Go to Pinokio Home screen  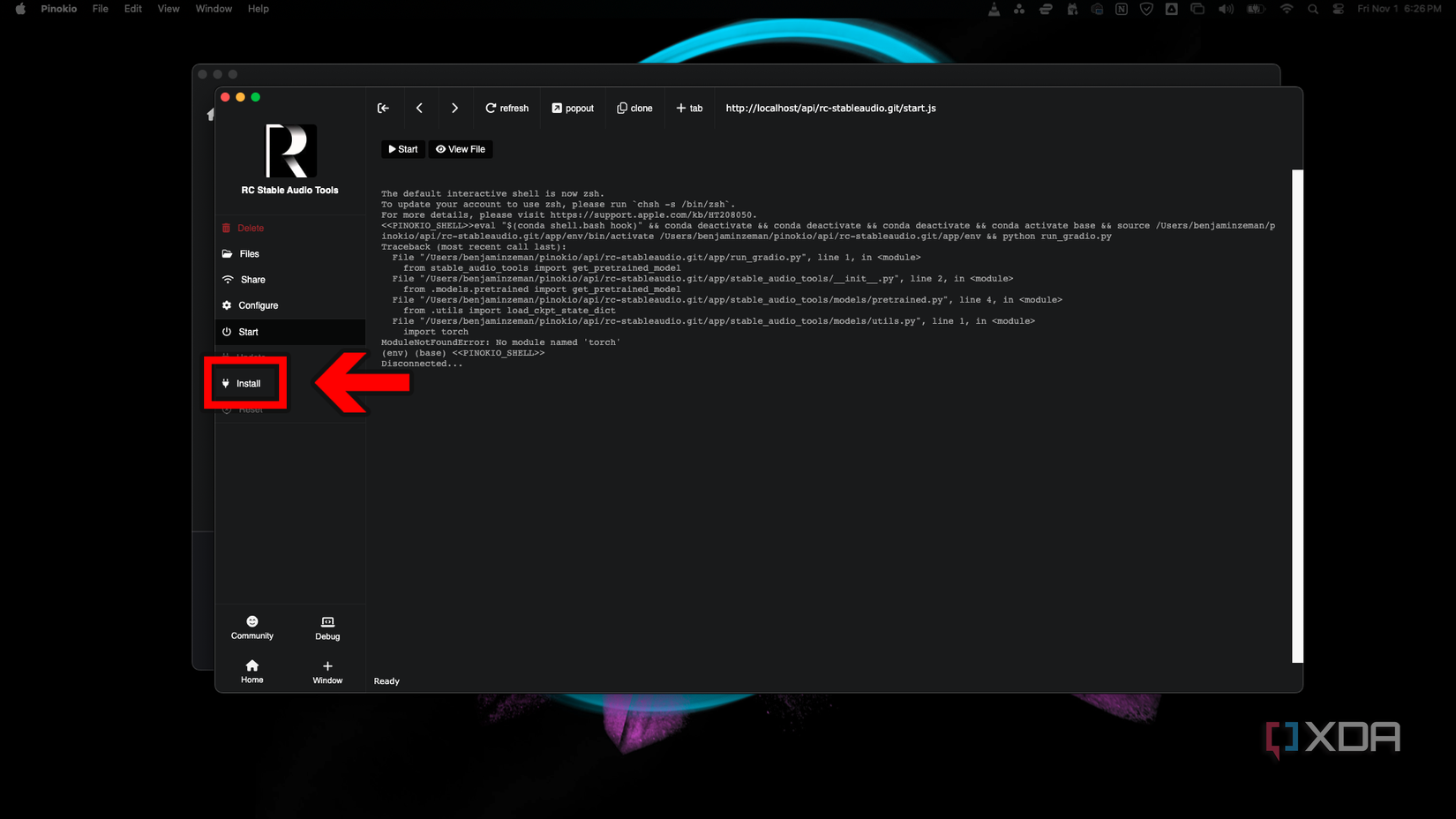251,672
